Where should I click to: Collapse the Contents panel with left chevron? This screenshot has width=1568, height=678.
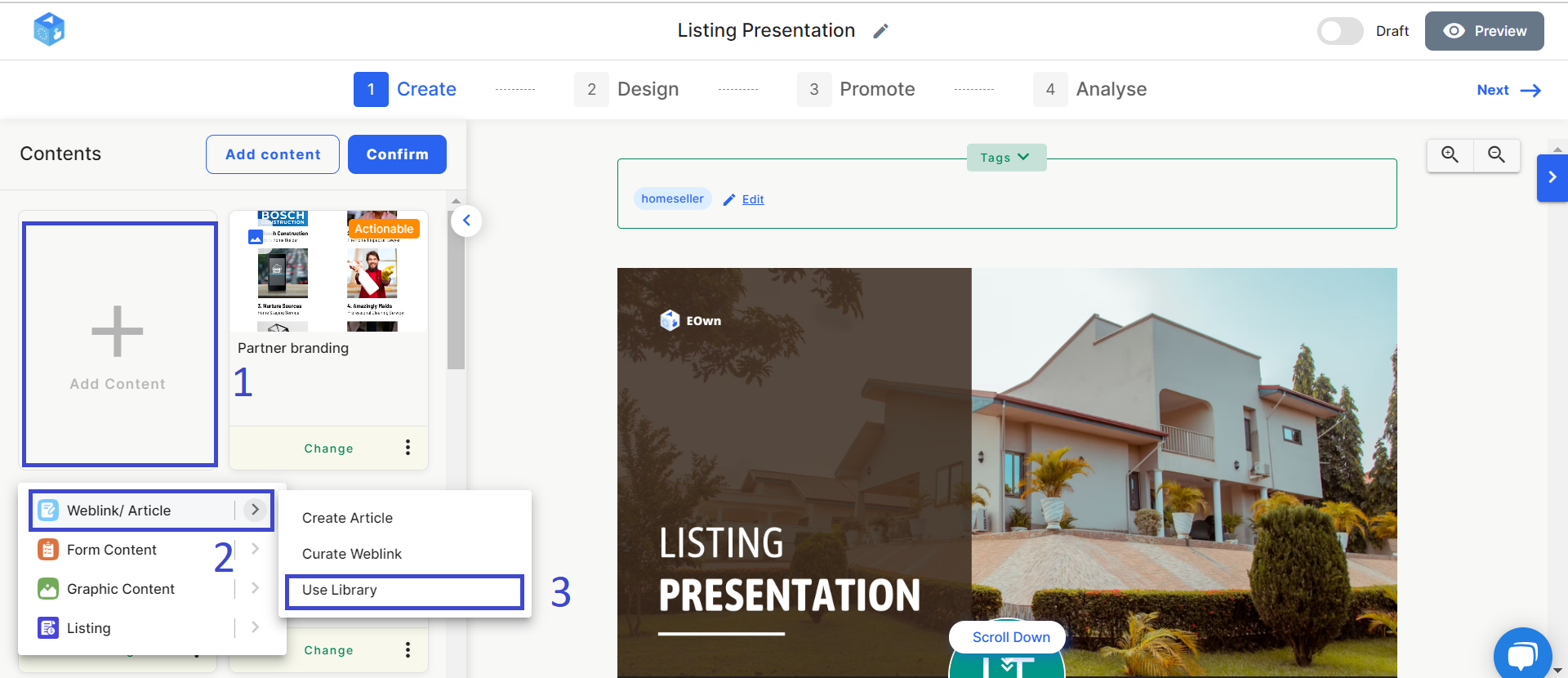tap(466, 221)
